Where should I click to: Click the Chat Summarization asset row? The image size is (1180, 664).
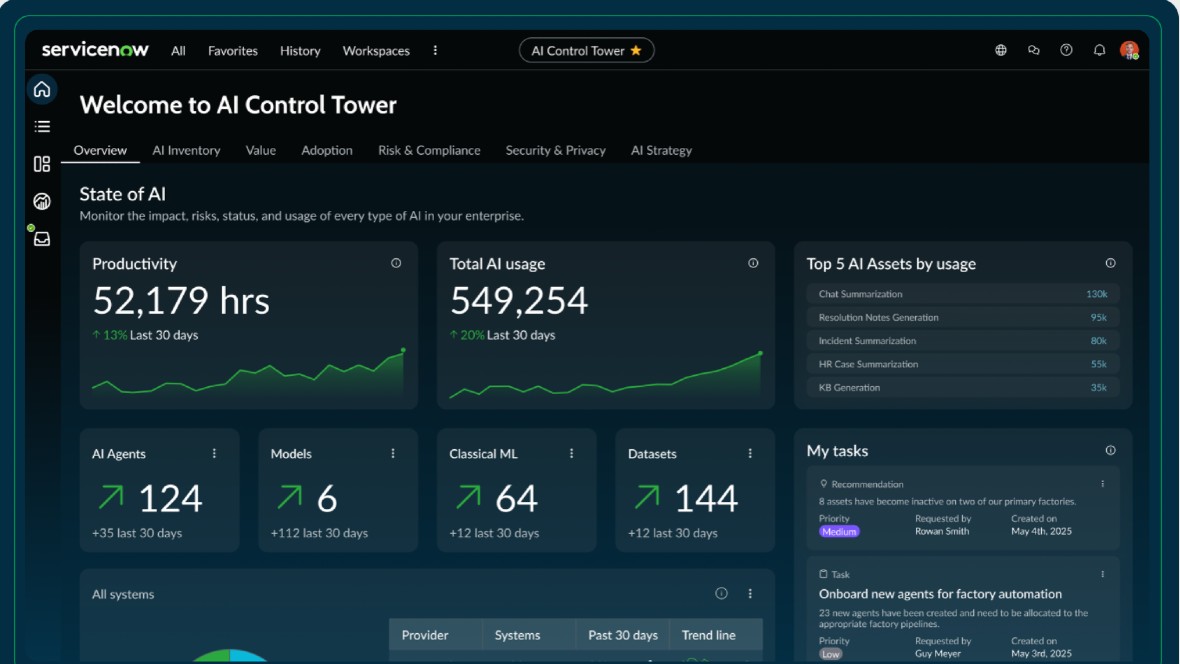click(x=962, y=294)
